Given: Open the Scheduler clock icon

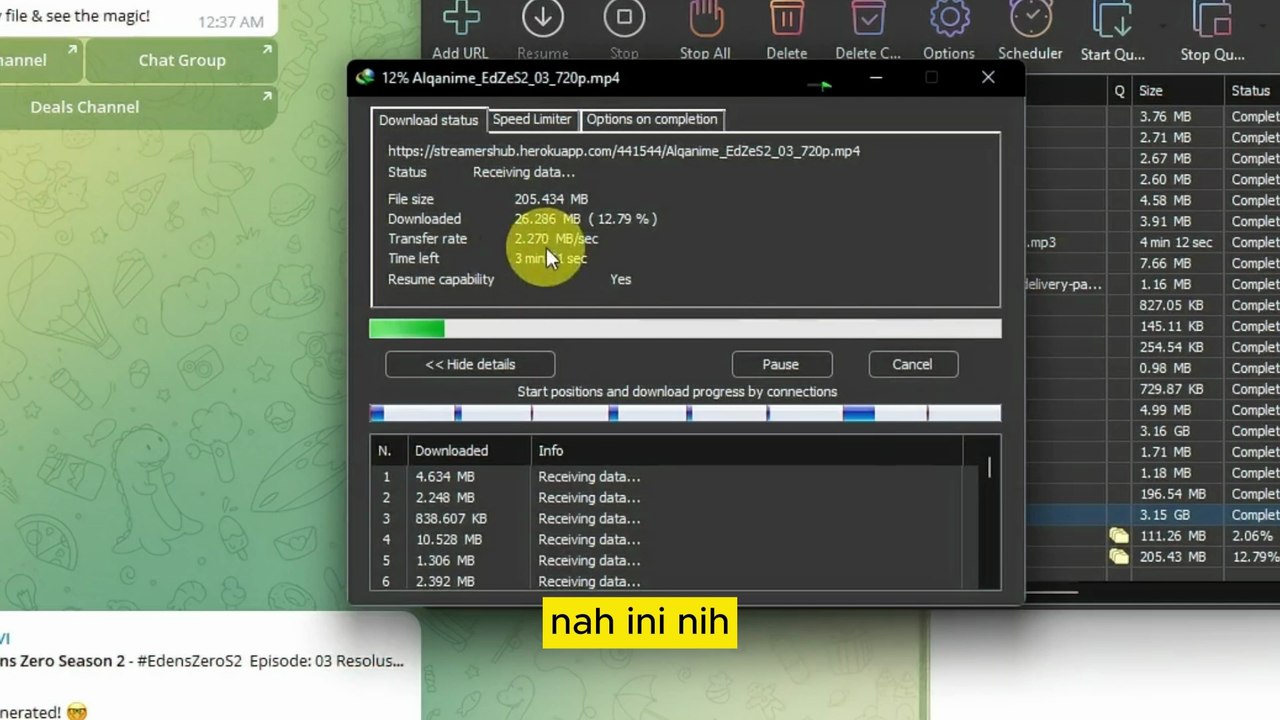Looking at the screenshot, I should (x=1030, y=17).
